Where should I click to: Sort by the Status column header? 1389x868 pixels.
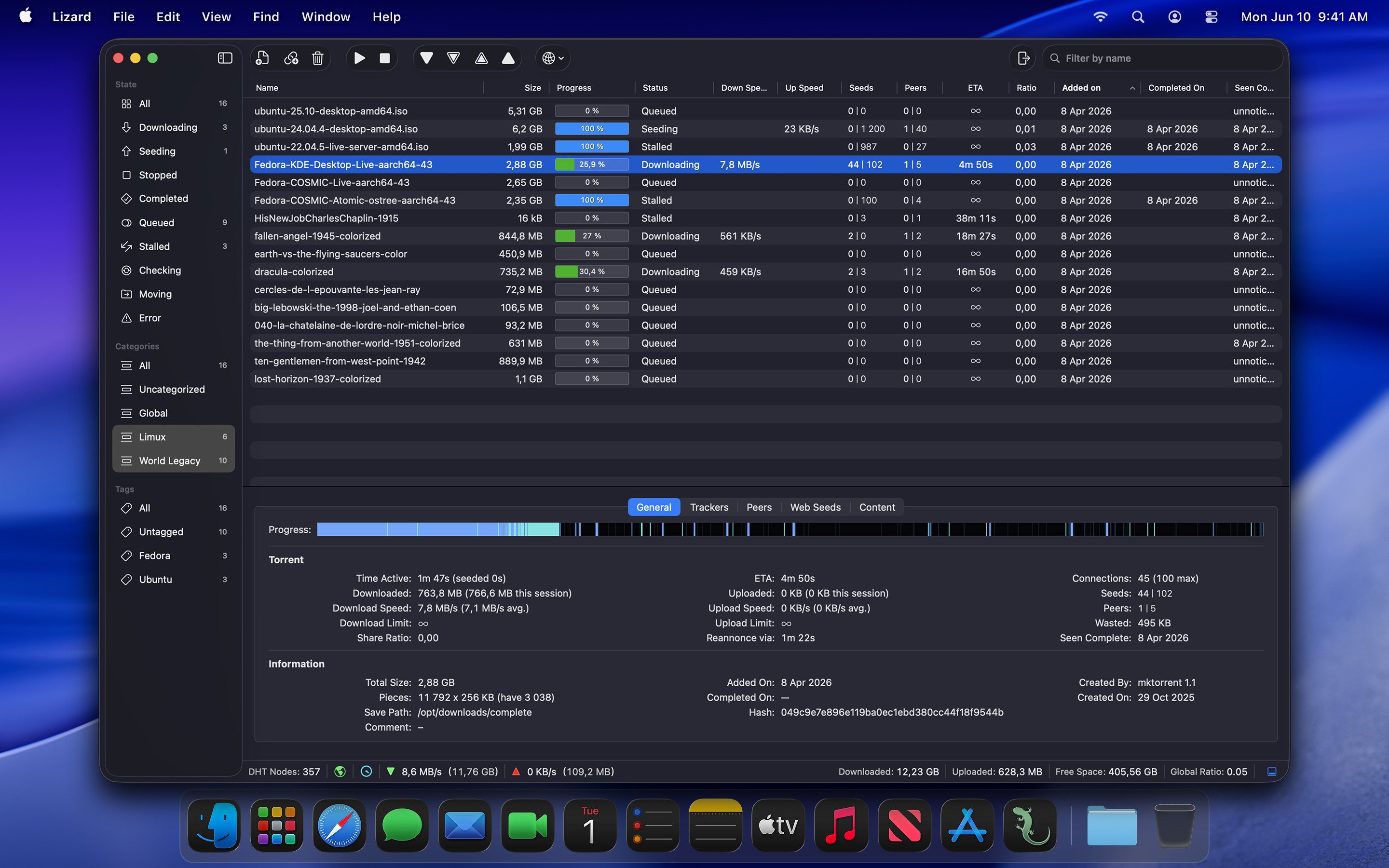click(674, 88)
